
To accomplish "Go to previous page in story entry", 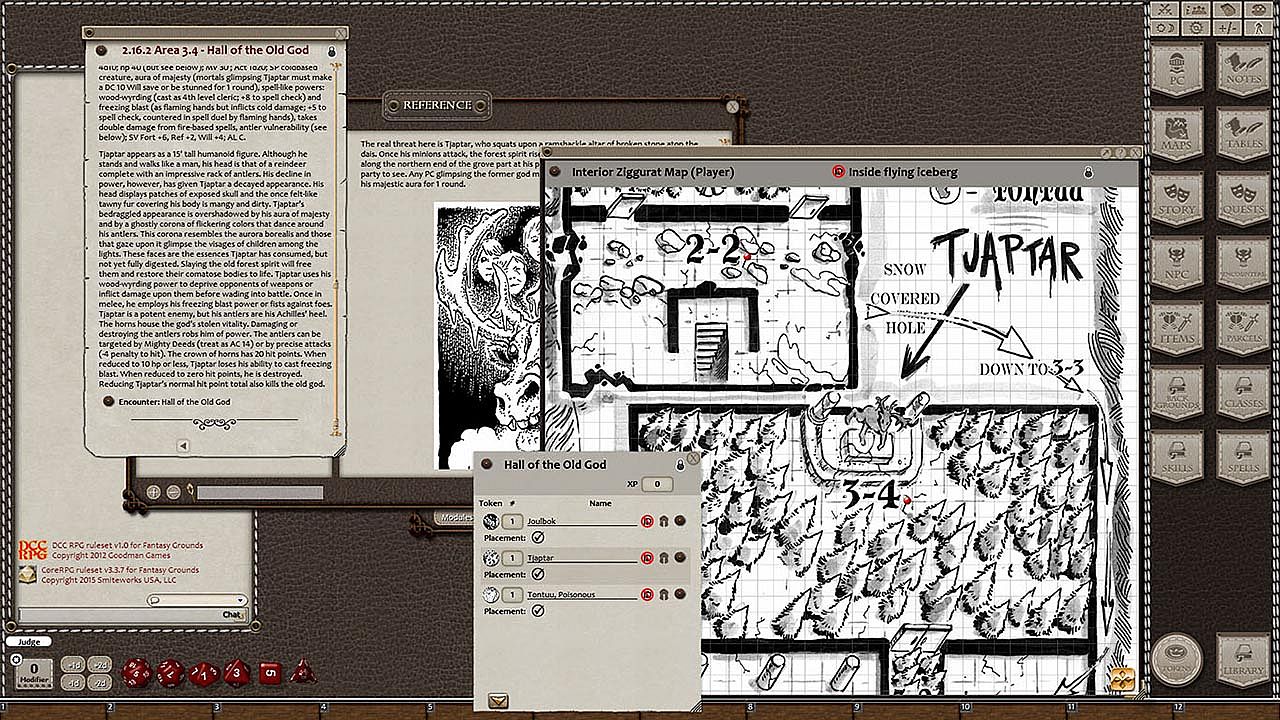I will 183,445.
